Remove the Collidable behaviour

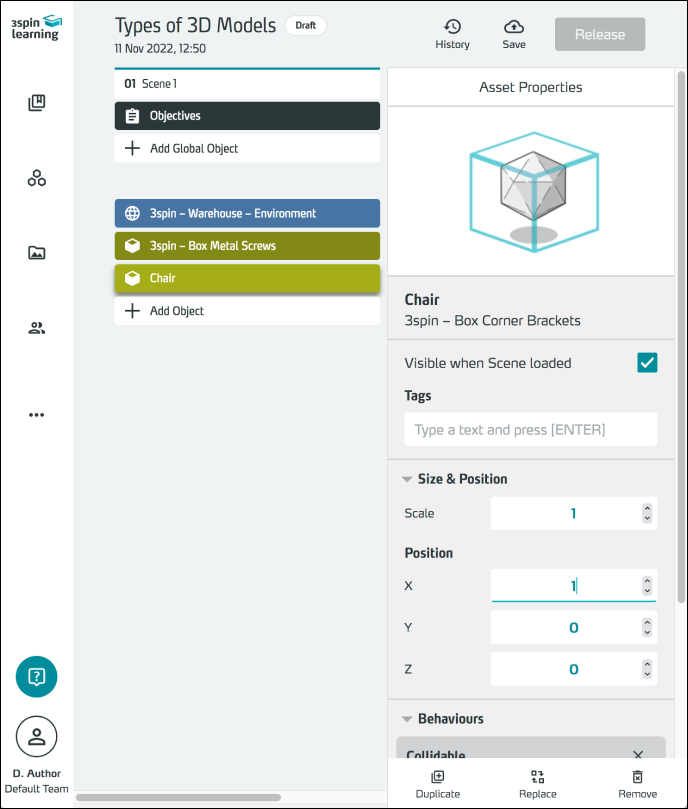click(638, 755)
